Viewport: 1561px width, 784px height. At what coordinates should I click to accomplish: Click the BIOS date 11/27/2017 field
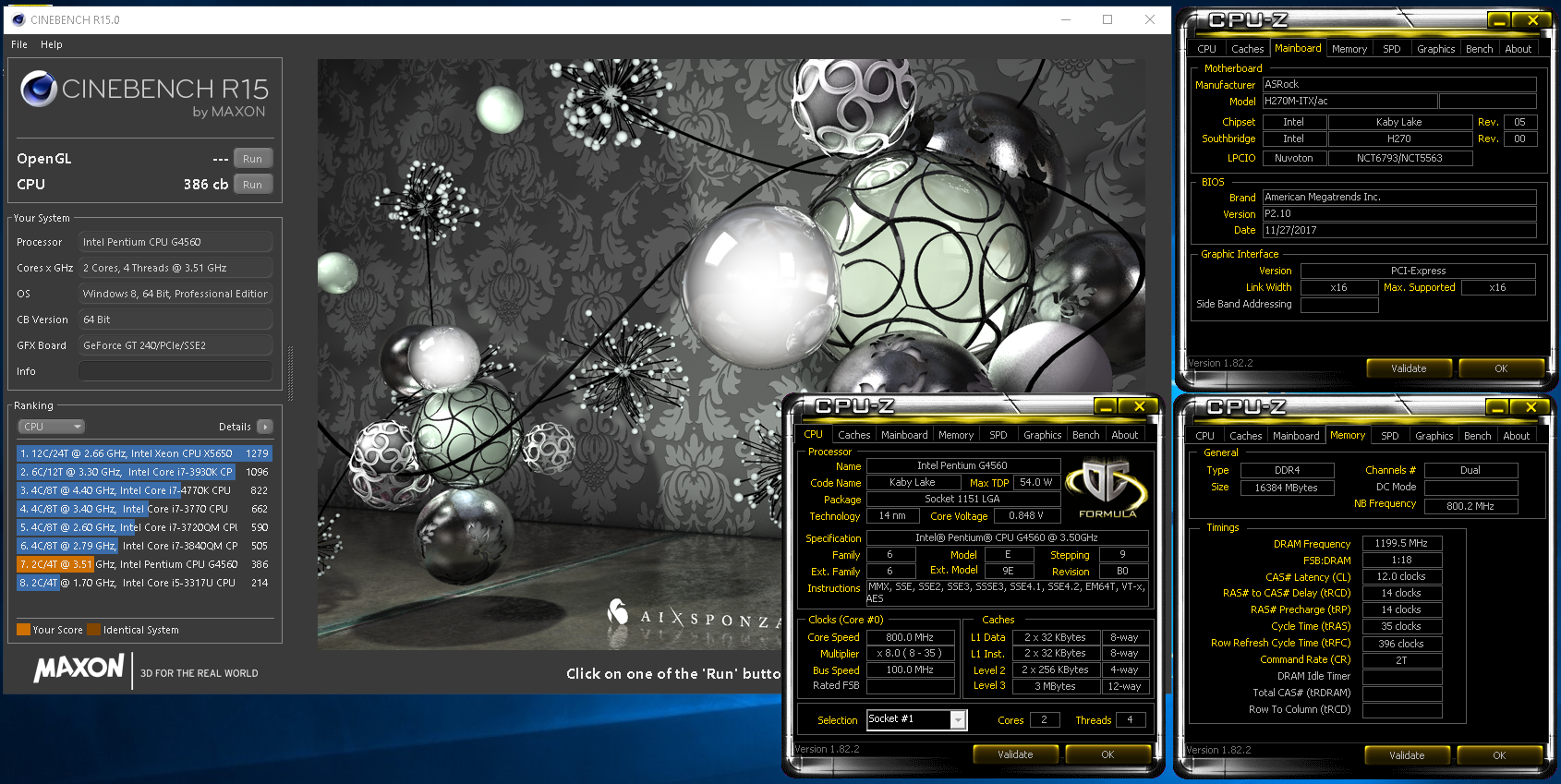coord(1399,231)
